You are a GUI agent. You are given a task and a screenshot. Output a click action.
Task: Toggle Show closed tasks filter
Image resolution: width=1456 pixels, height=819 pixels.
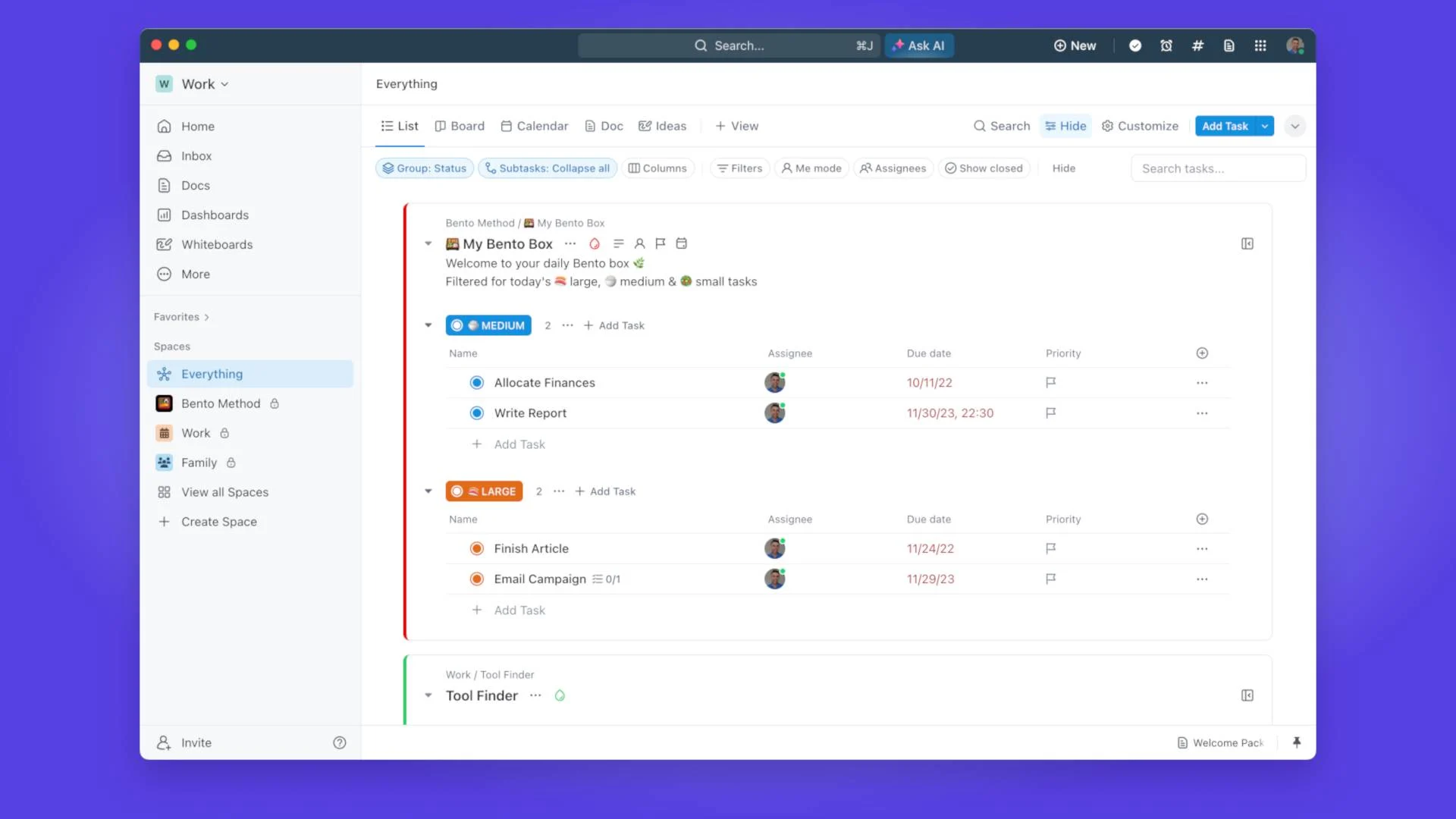pyautogui.click(x=984, y=168)
